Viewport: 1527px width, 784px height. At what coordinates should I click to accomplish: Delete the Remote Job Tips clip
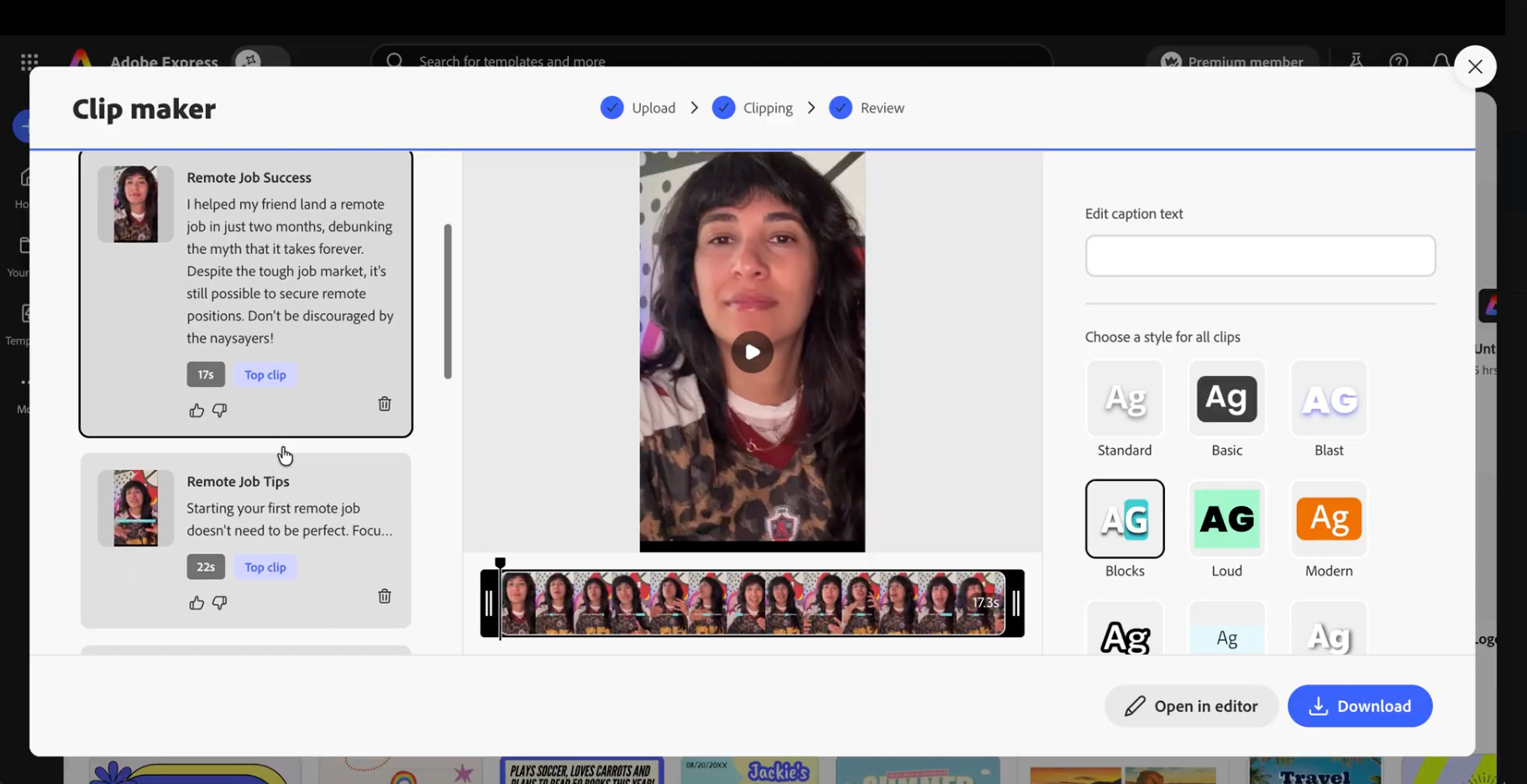point(385,596)
